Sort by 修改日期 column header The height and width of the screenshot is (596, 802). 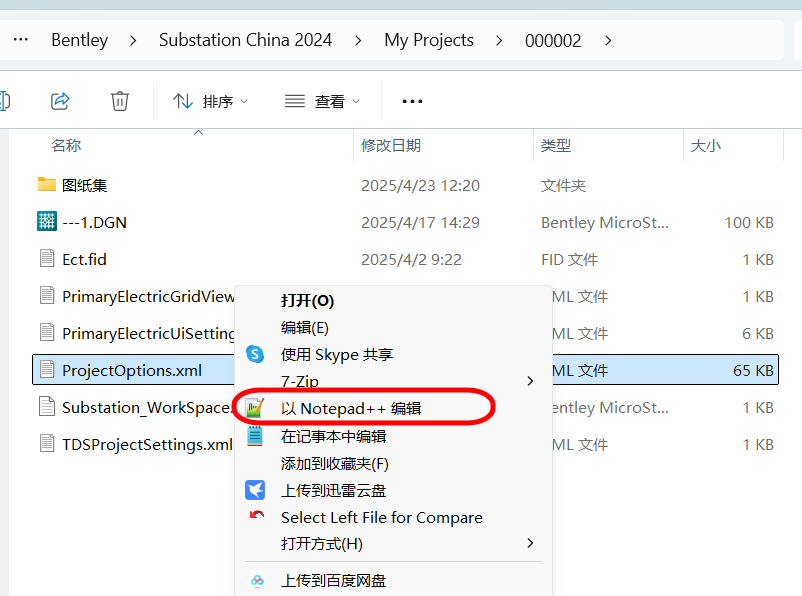click(x=391, y=145)
